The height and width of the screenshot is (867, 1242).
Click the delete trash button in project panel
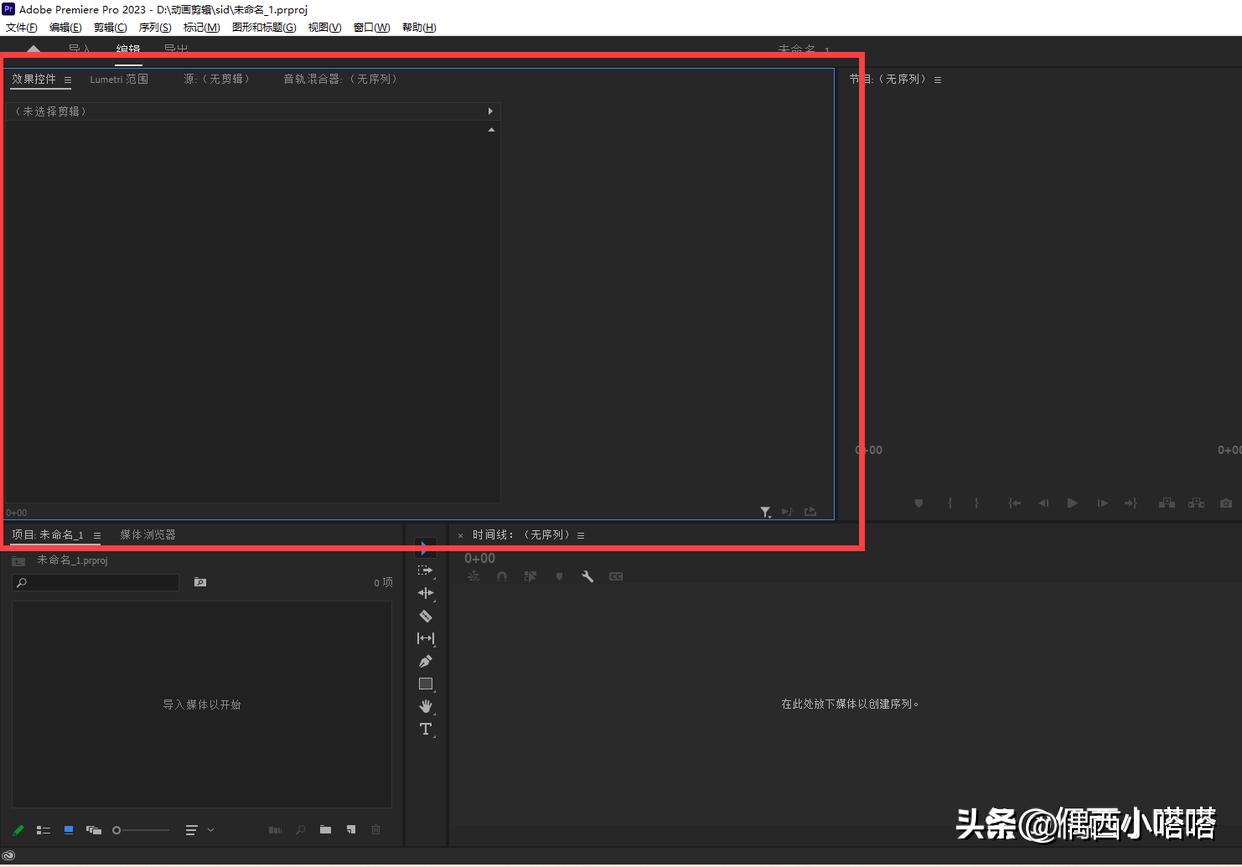coord(376,830)
